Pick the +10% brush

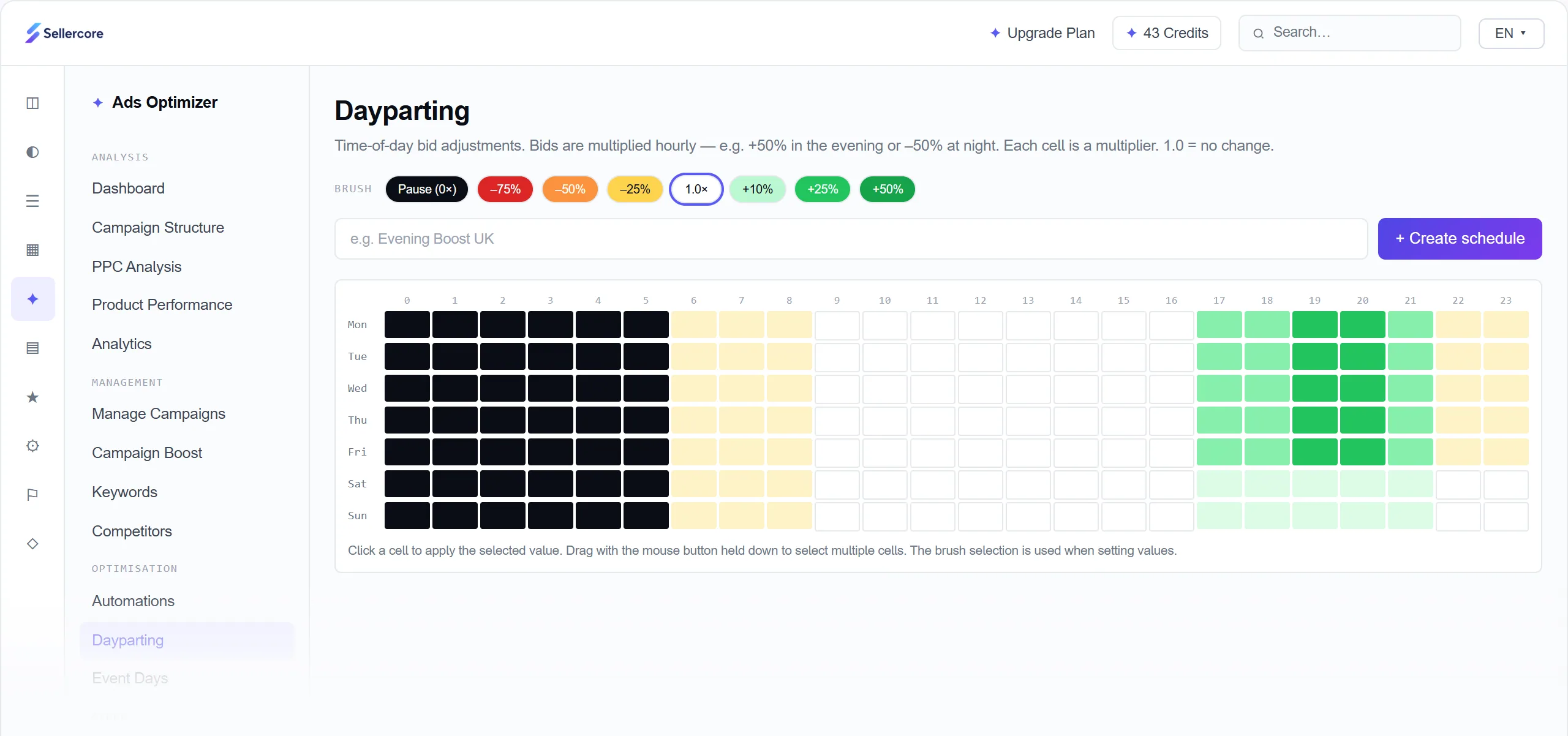758,189
